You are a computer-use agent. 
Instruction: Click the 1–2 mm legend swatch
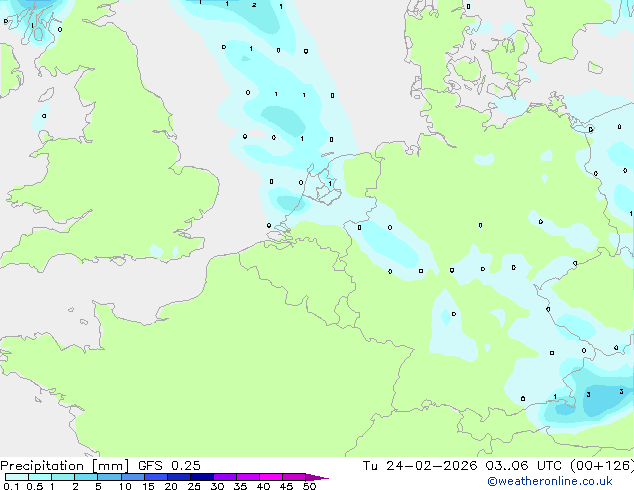pyautogui.click(x=63, y=477)
